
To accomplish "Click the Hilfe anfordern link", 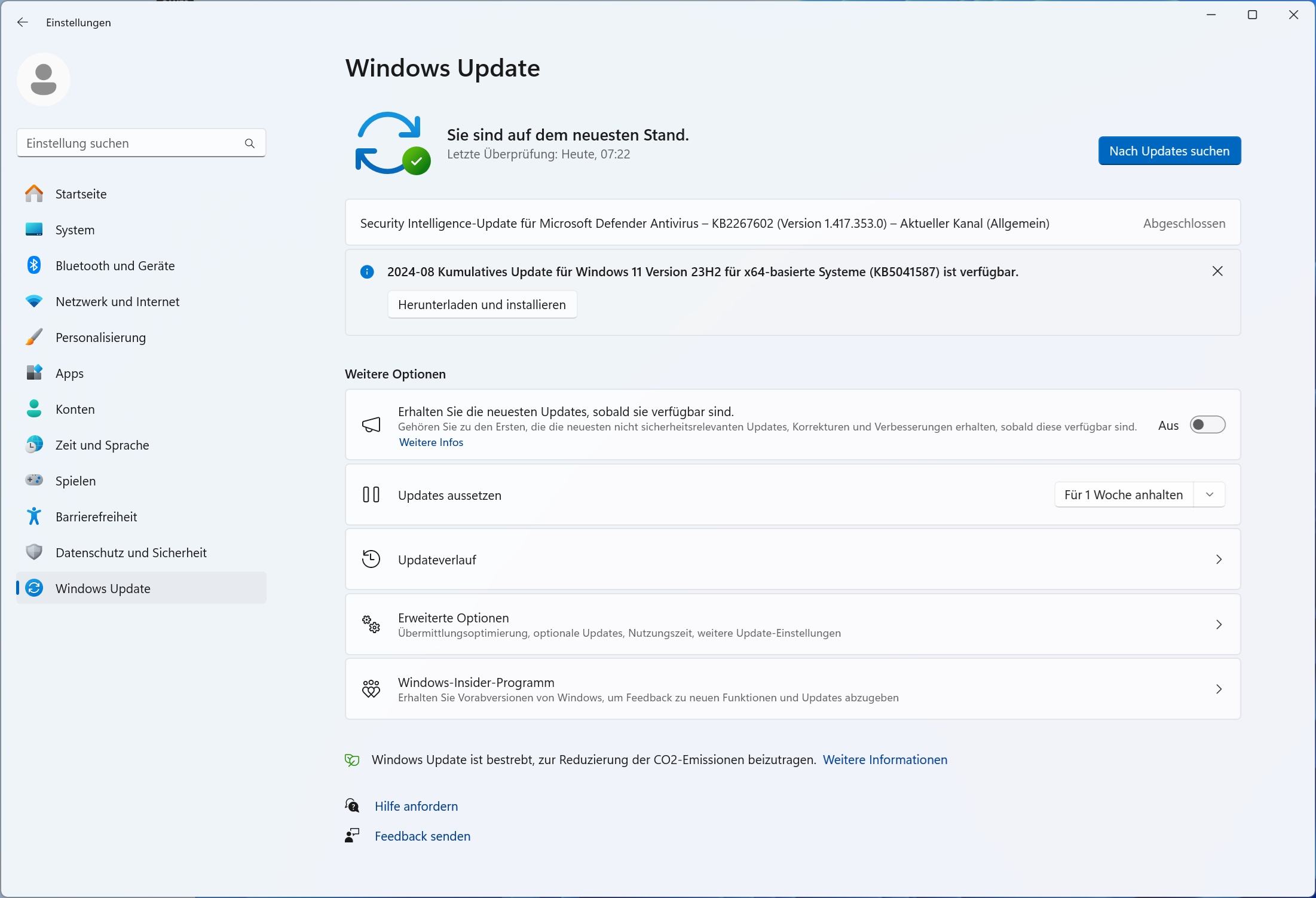I will click(x=416, y=807).
